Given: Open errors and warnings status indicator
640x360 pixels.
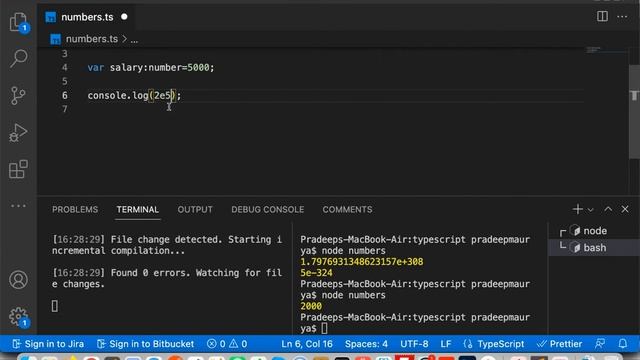Looking at the screenshot, I should (227, 344).
